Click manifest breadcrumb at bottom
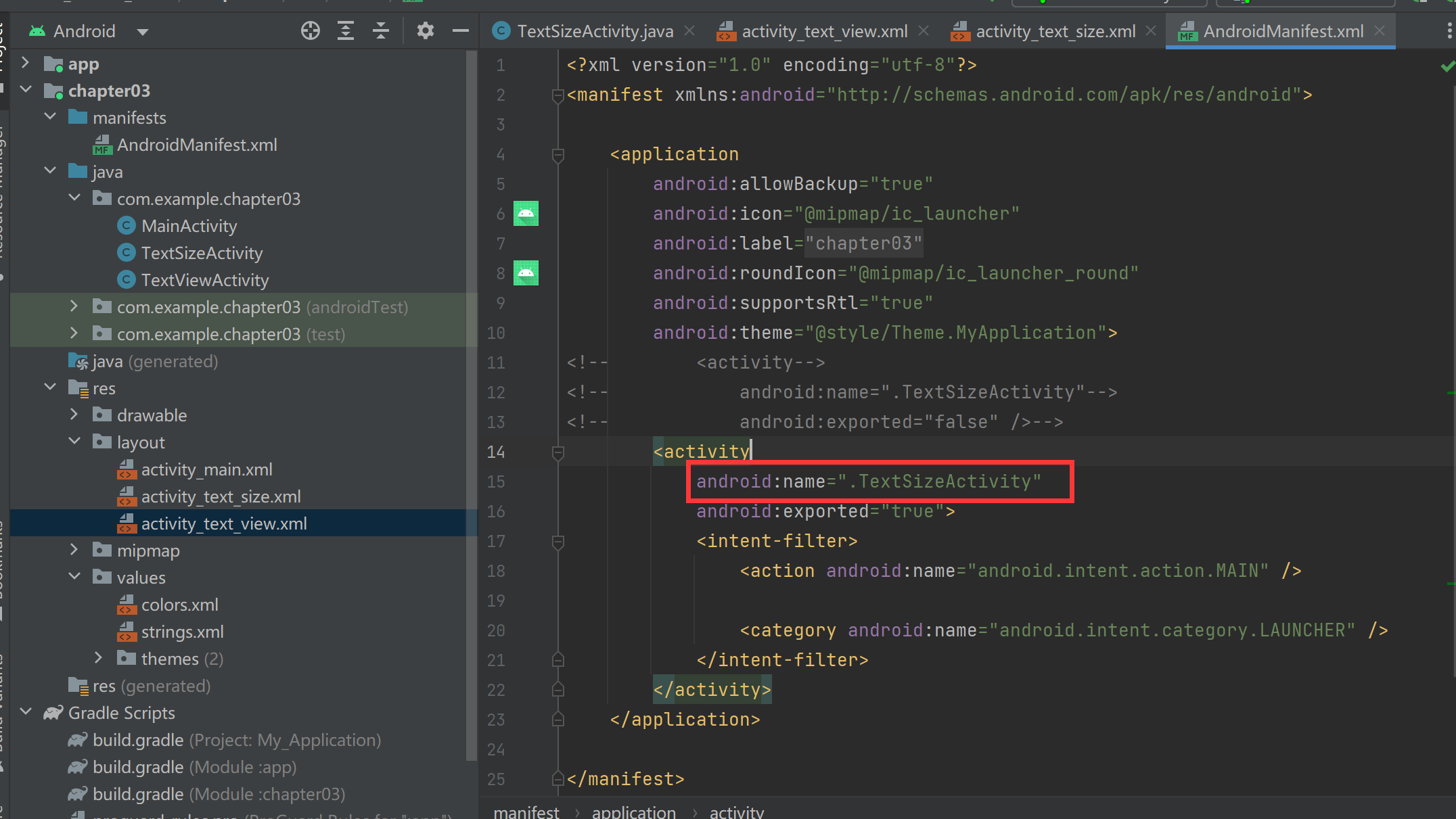This screenshot has width=1456, height=819. tap(526, 812)
